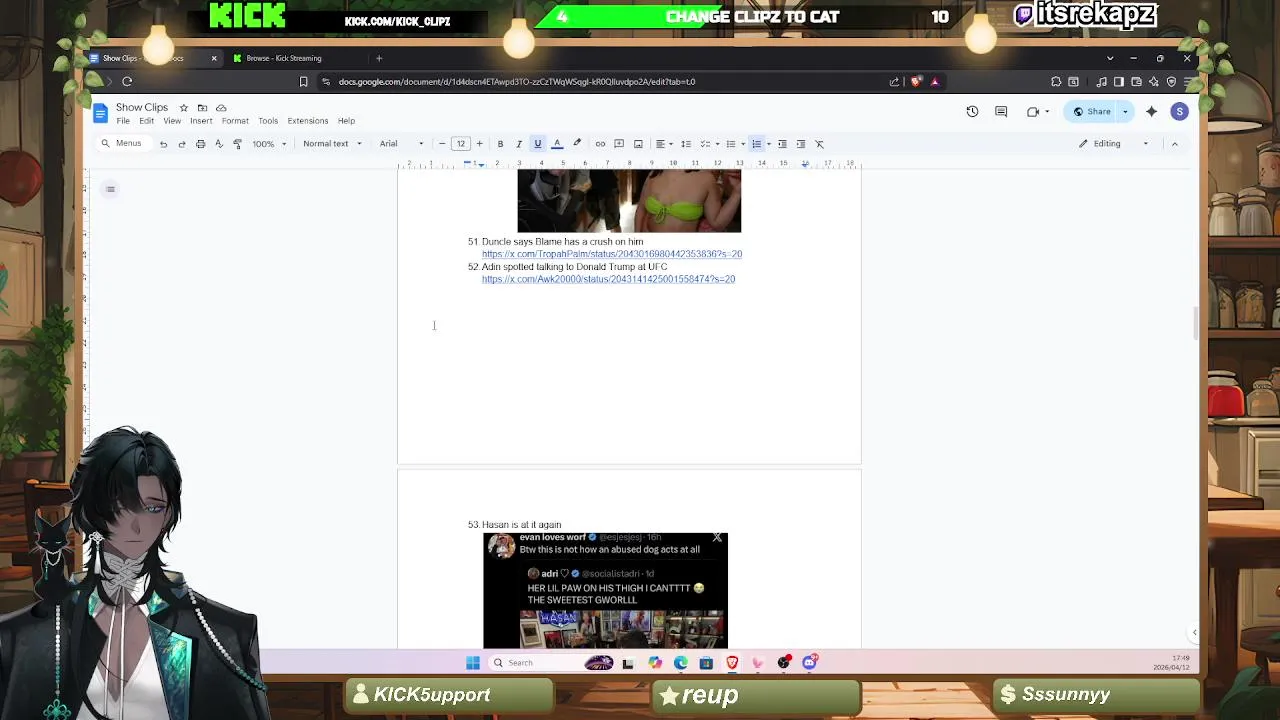Viewport: 1280px width, 720px height.
Task: Click the browser address bar URL
Action: (x=517, y=82)
